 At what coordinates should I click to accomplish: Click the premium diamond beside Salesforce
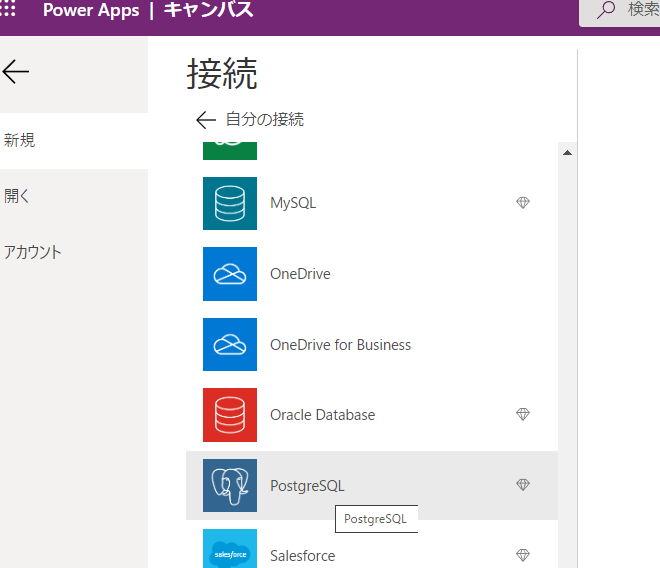tap(522, 555)
